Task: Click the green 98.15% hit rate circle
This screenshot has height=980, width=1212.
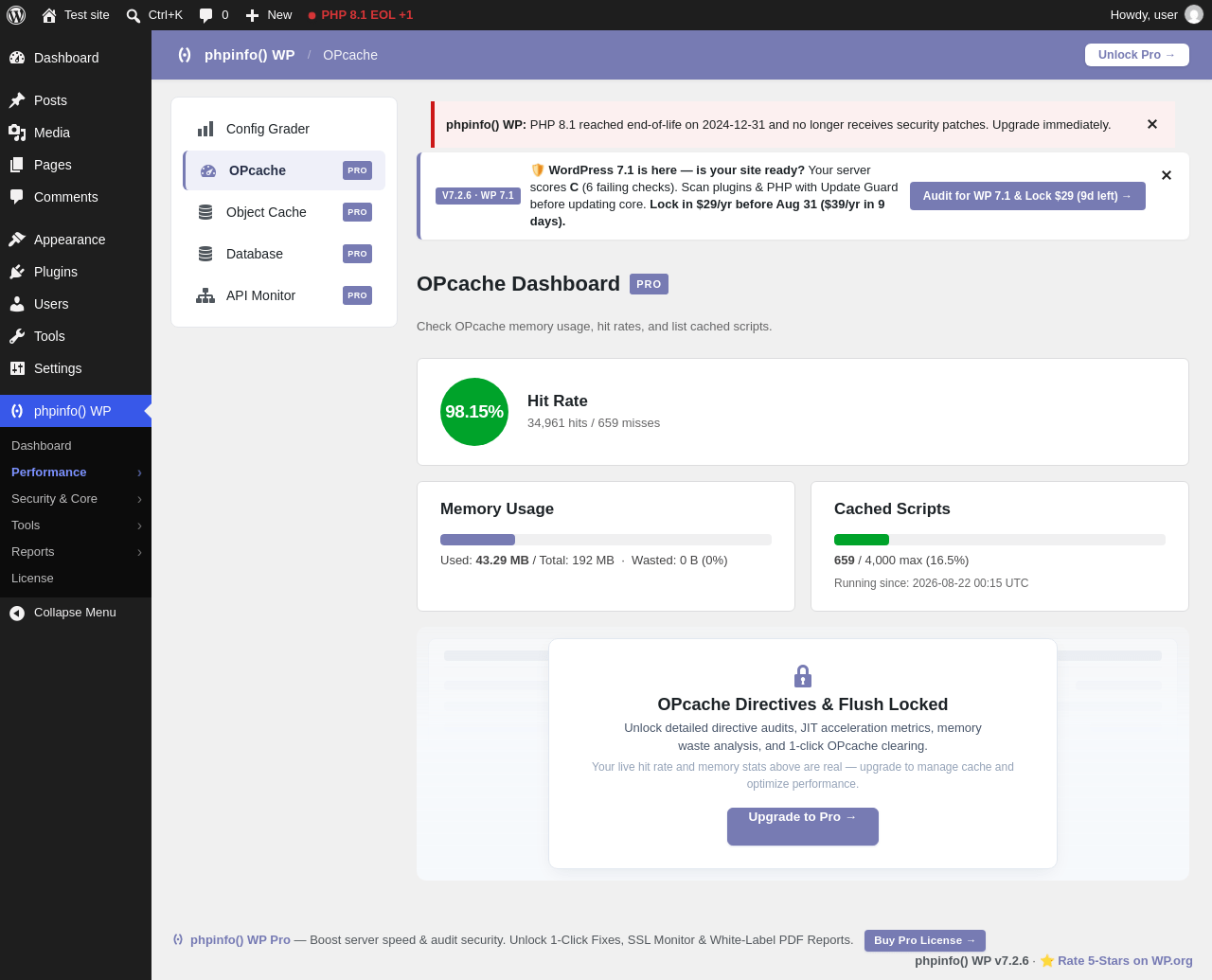Action: click(x=474, y=412)
